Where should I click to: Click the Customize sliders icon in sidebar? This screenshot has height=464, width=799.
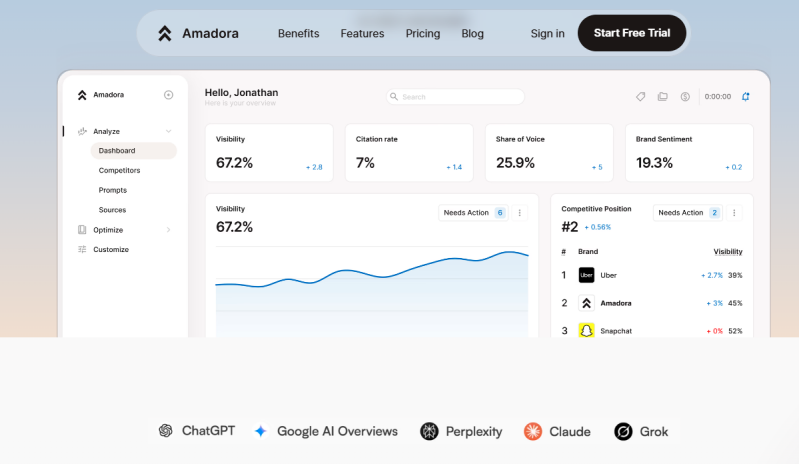coord(82,249)
